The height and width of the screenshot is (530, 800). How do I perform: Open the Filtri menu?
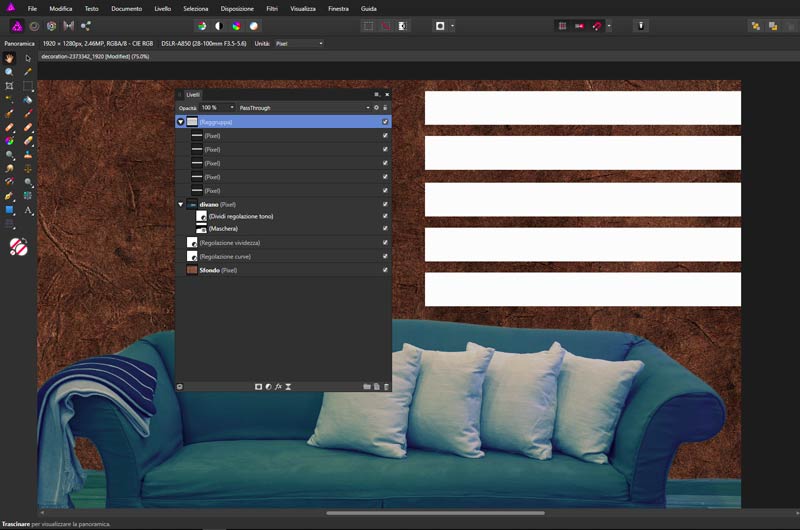272,9
